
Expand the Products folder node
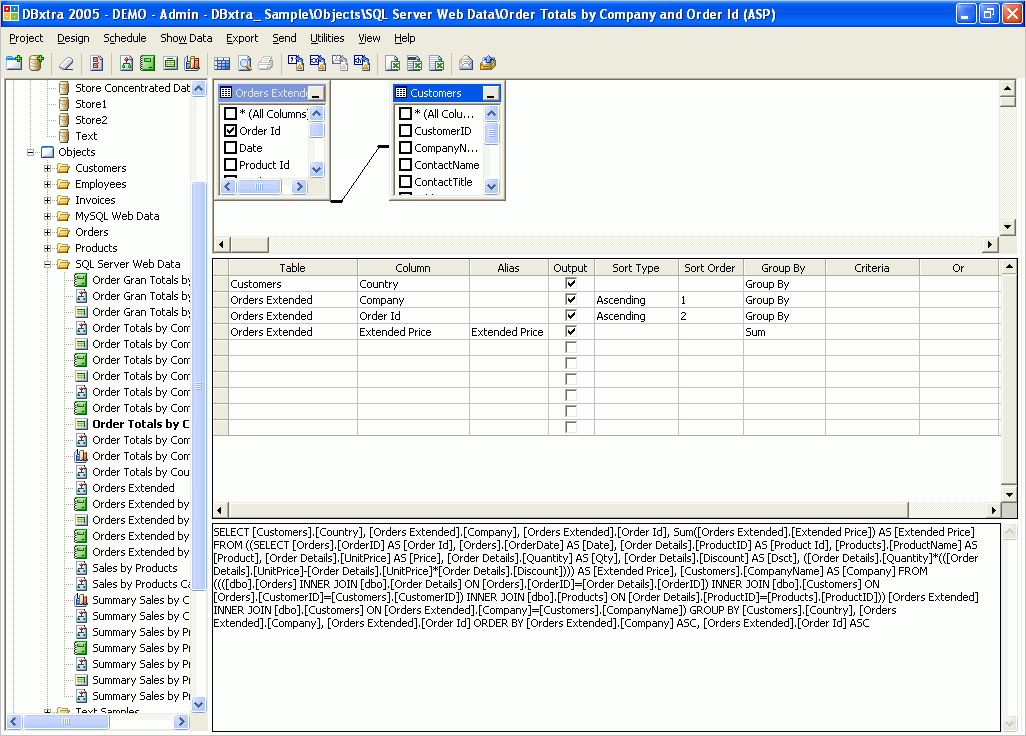47,248
